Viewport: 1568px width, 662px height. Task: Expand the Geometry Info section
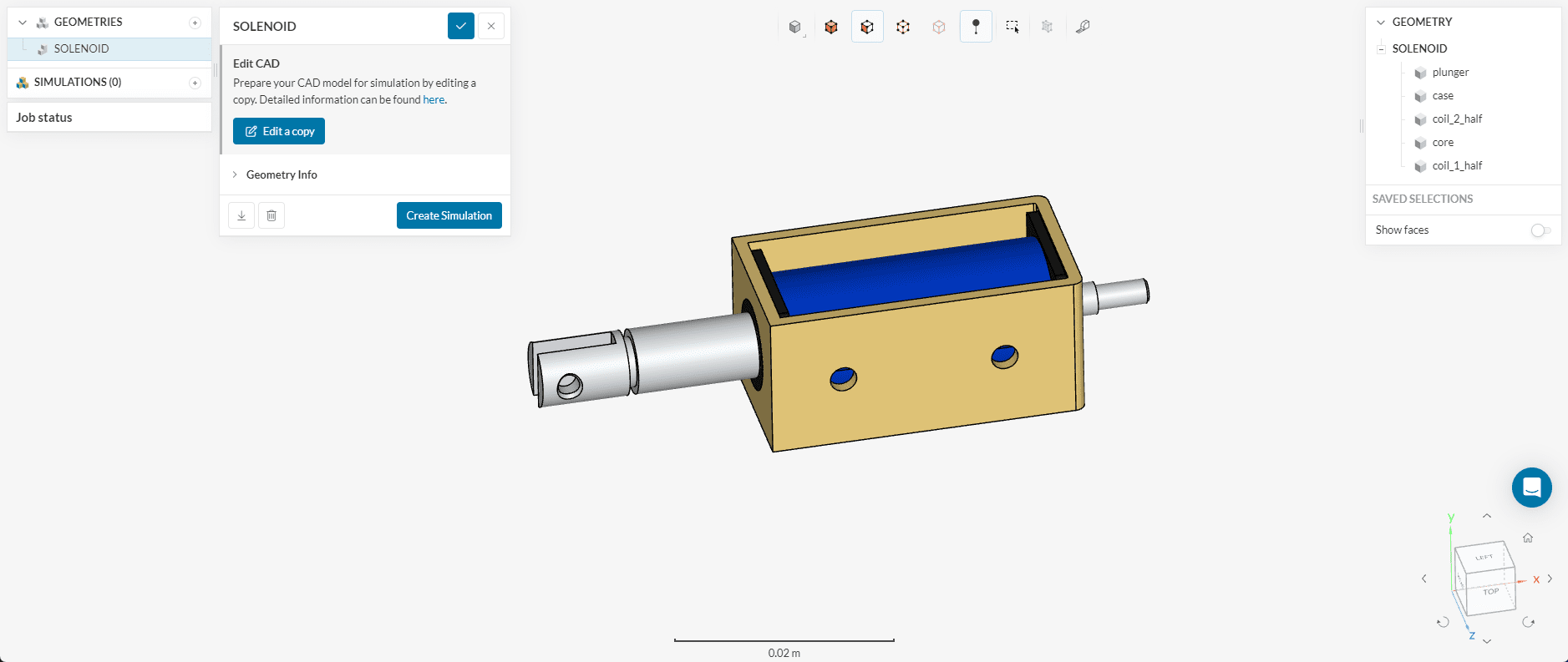click(282, 174)
